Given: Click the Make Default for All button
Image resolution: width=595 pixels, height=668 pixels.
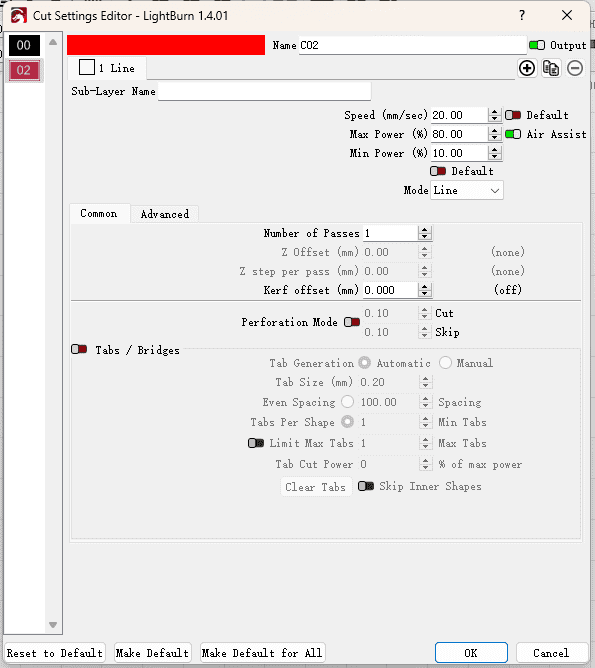Looking at the screenshot, I should (x=262, y=653).
